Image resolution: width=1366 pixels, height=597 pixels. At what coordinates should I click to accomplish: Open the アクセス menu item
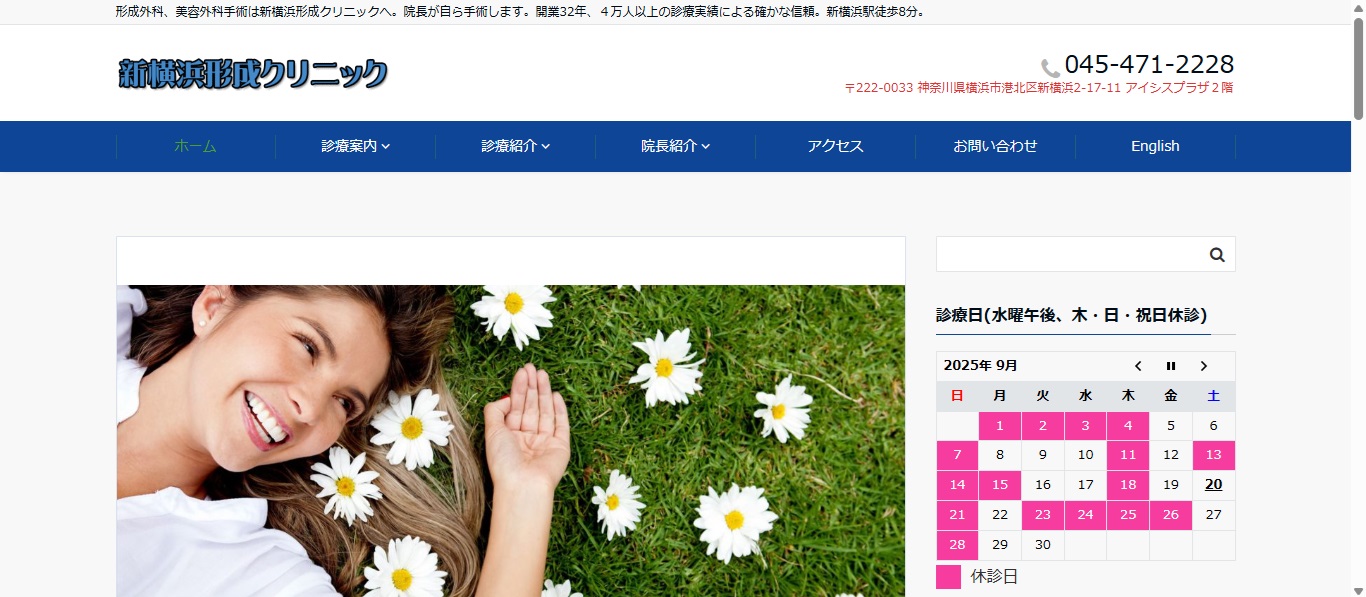pos(835,146)
